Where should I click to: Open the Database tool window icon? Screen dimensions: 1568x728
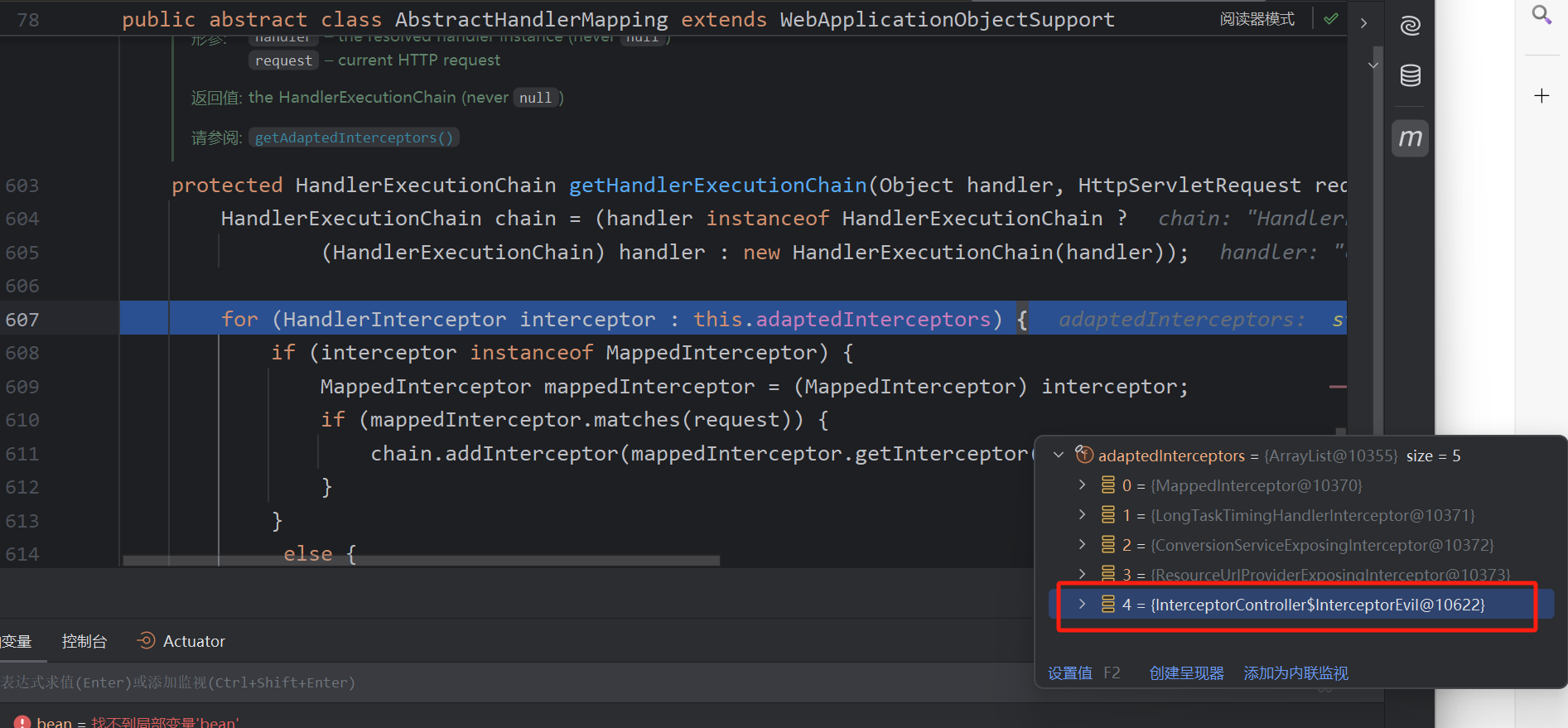pos(1410,75)
